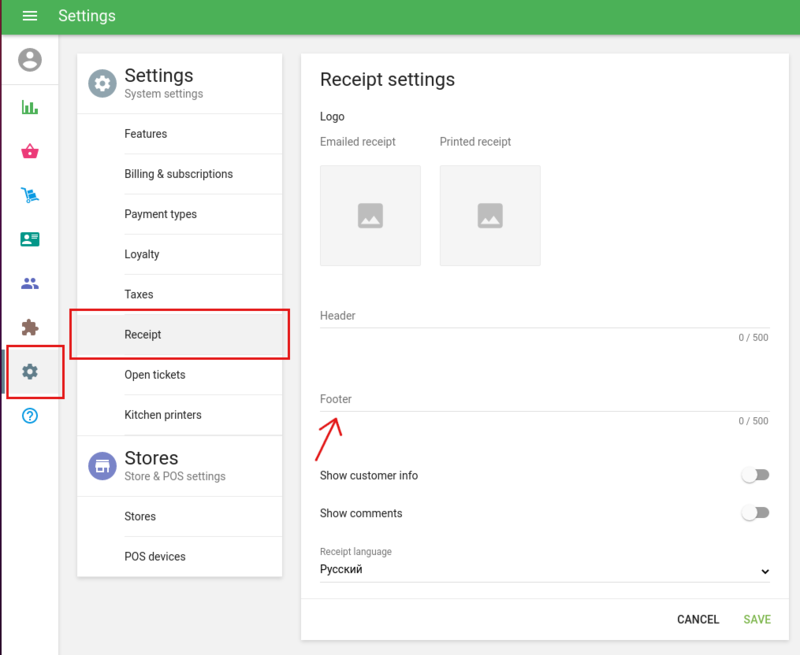Open the hamburger navigation menu
Image resolution: width=800 pixels, height=655 pixels.
coord(30,16)
